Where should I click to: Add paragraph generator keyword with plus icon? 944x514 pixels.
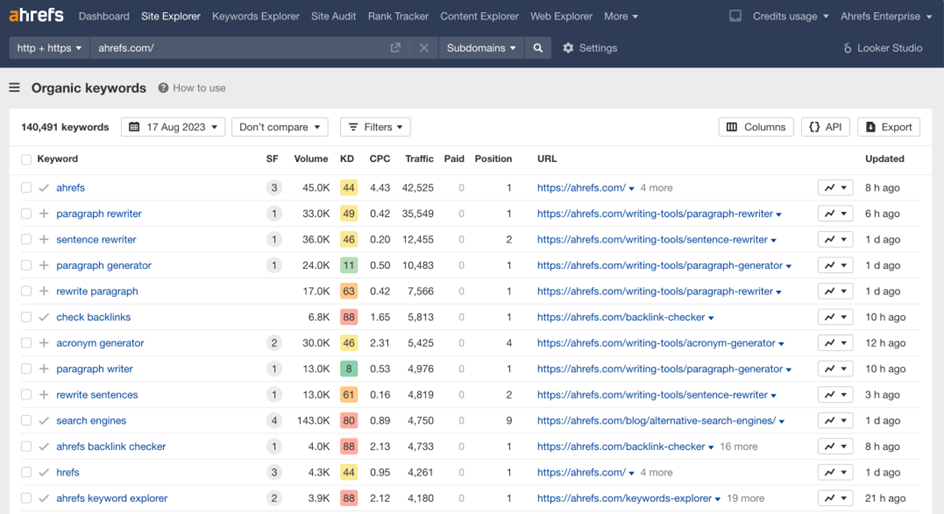point(44,265)
